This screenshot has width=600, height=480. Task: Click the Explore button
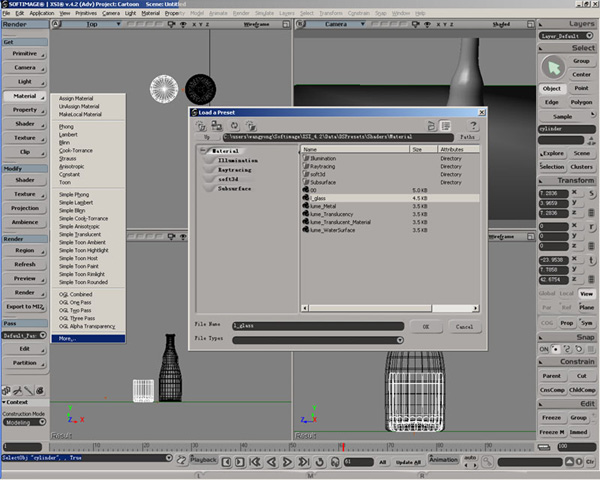pos(552,153)
